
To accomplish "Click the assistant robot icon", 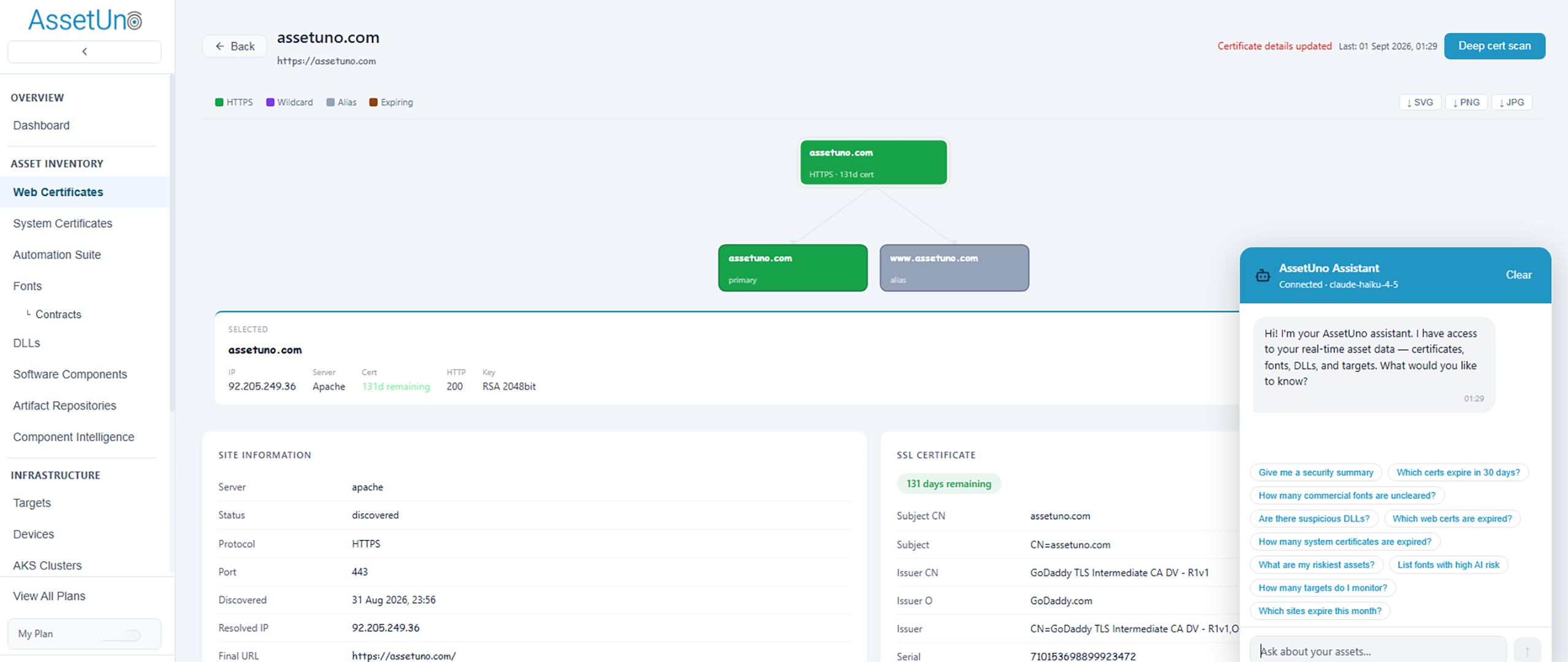I will pos(1263,275).
